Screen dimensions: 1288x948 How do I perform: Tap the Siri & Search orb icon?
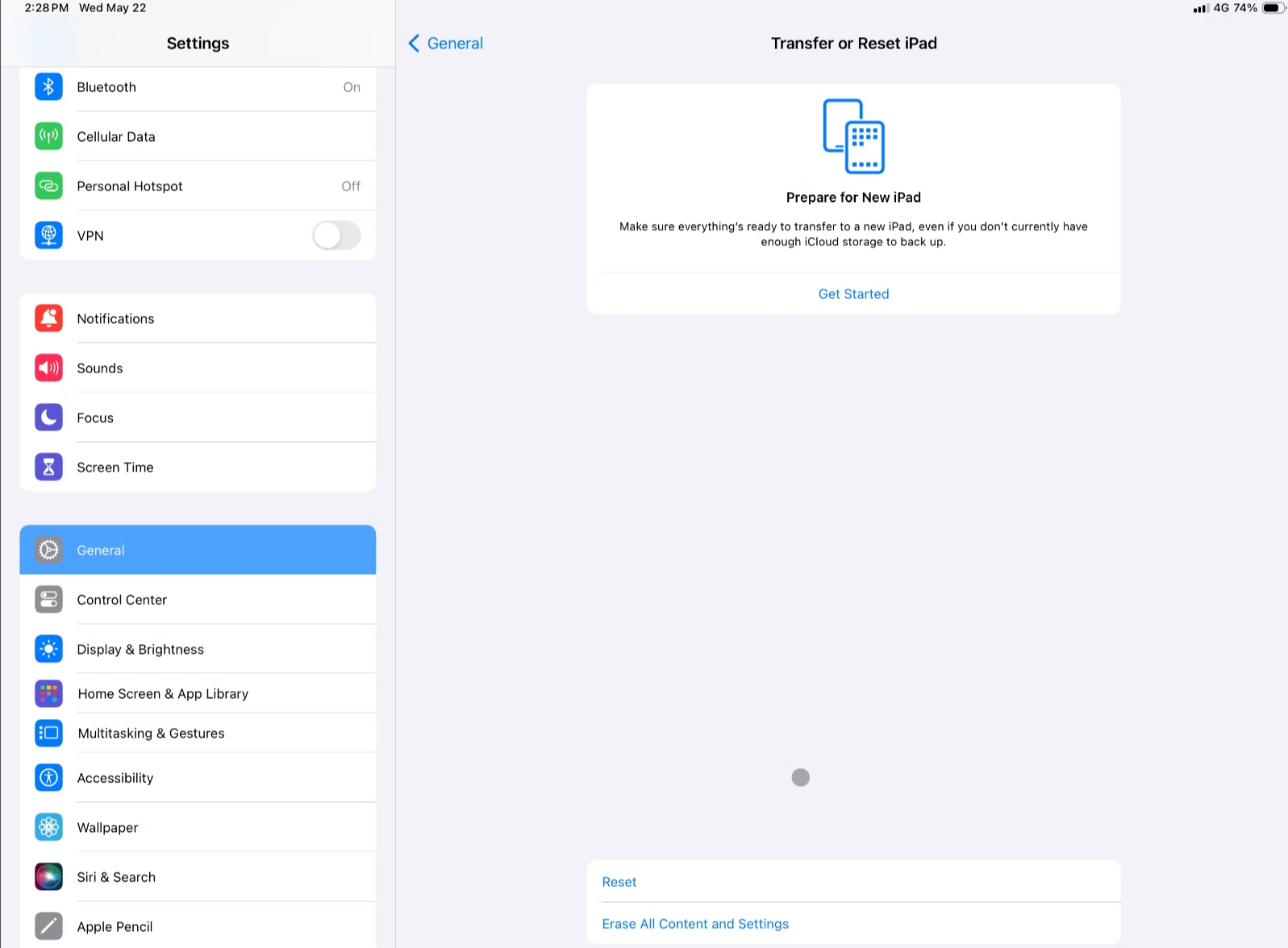(48, 877)
